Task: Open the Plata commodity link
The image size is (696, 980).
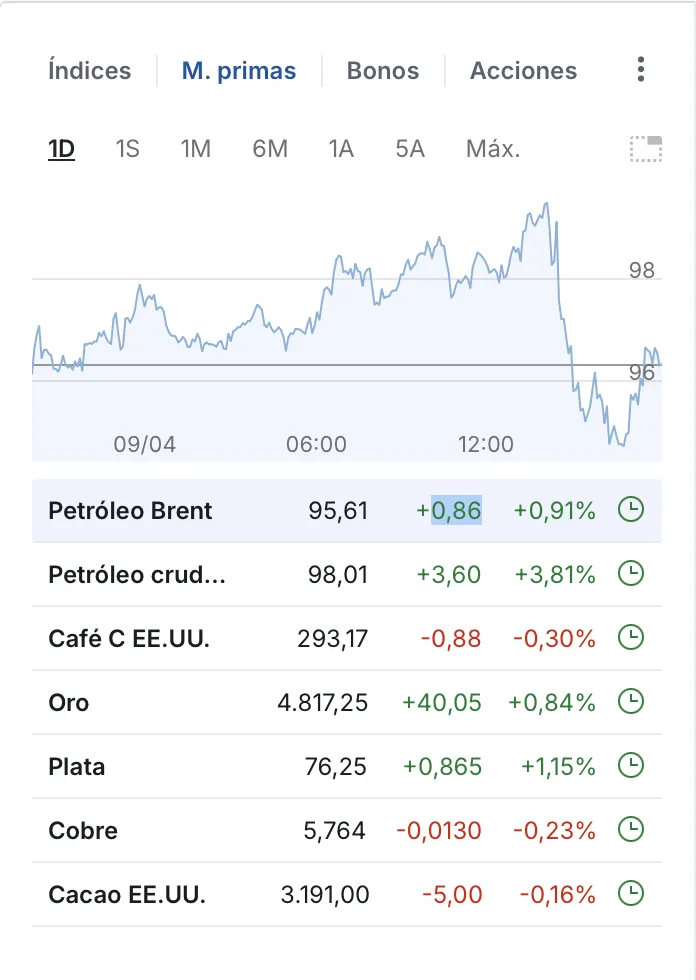Action: pyautogui.click(x=77, y=767)
